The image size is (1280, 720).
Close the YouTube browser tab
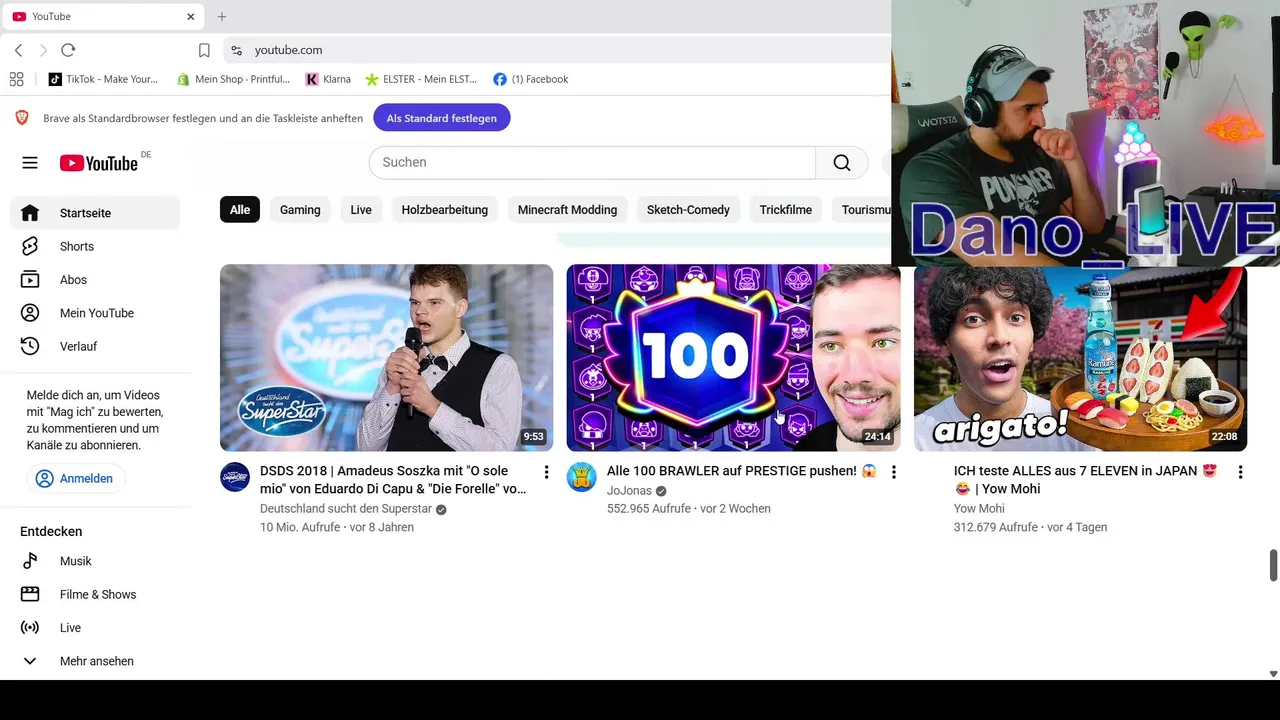pyautogui.click(x=191, y=16)
